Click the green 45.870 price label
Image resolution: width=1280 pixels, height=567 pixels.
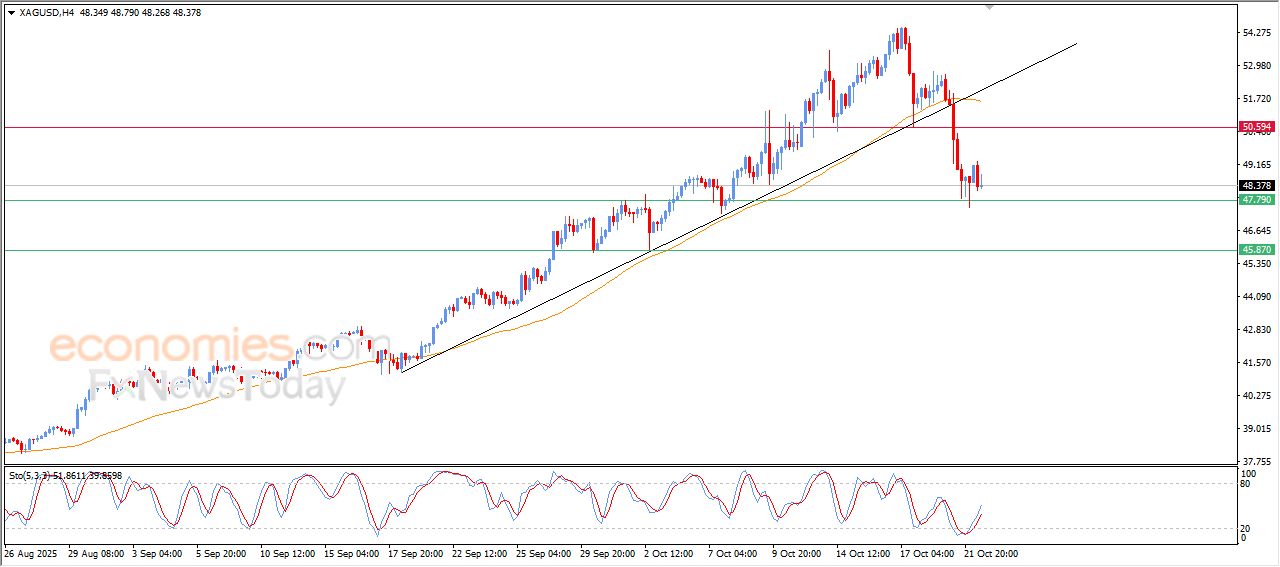[x=1256, y=250]
